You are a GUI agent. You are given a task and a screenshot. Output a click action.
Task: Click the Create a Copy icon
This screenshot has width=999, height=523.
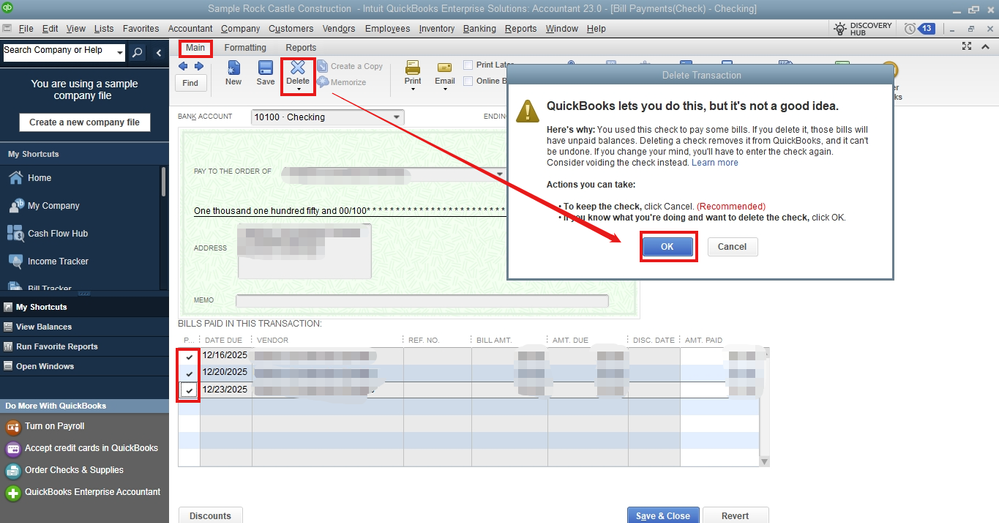tap(323, 66)
